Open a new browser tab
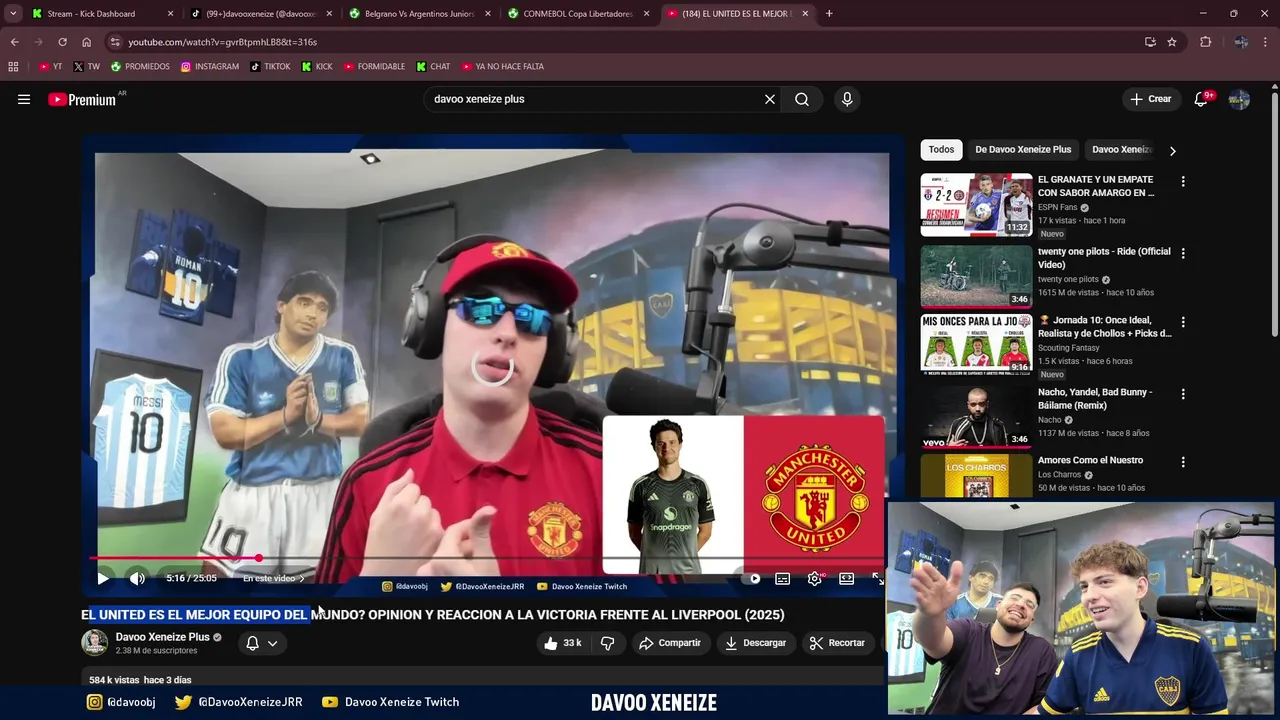The image size is (1280, 720). (829, 14)
